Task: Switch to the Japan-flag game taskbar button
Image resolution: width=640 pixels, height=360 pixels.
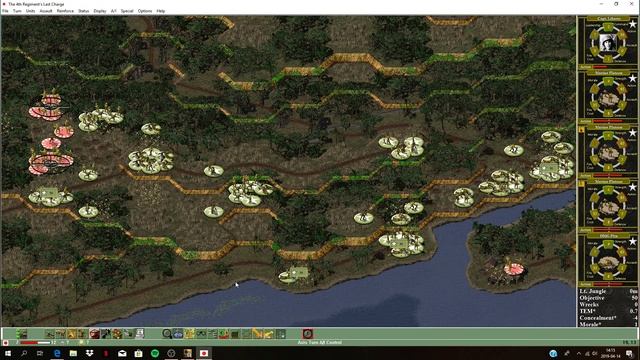Action: (204, 353)
